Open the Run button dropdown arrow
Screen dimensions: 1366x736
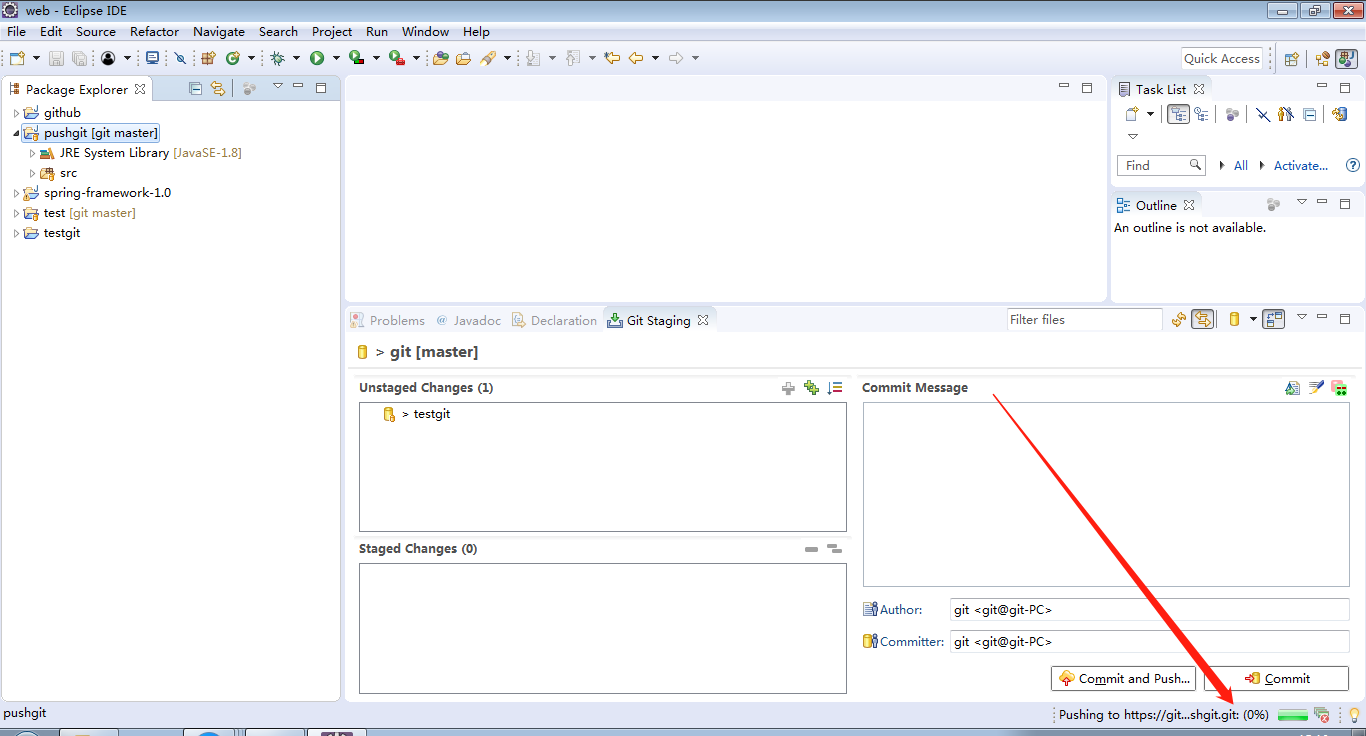click(336, 58)
